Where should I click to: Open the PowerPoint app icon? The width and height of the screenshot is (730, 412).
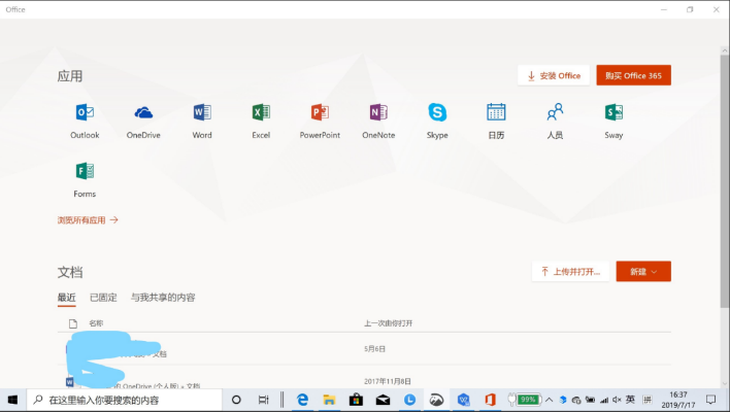[x=320, y=113]
